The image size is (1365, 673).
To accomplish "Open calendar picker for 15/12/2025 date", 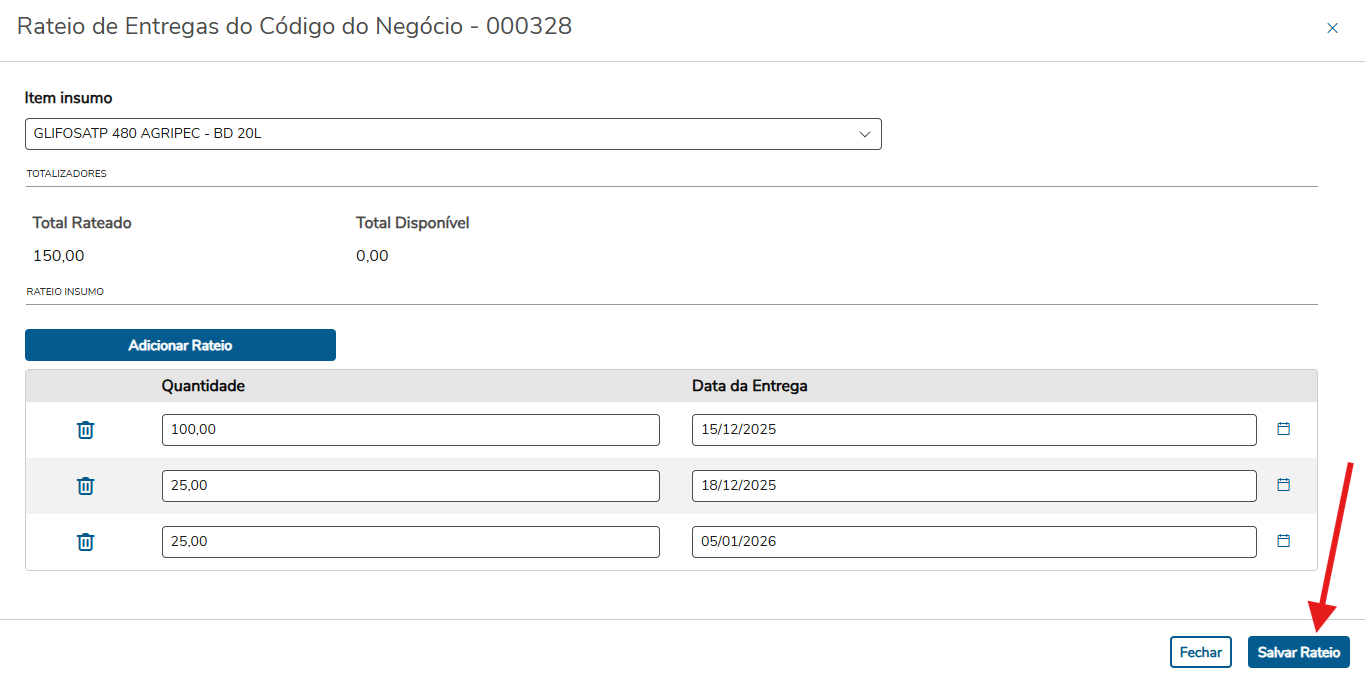I will point(1284,429).
